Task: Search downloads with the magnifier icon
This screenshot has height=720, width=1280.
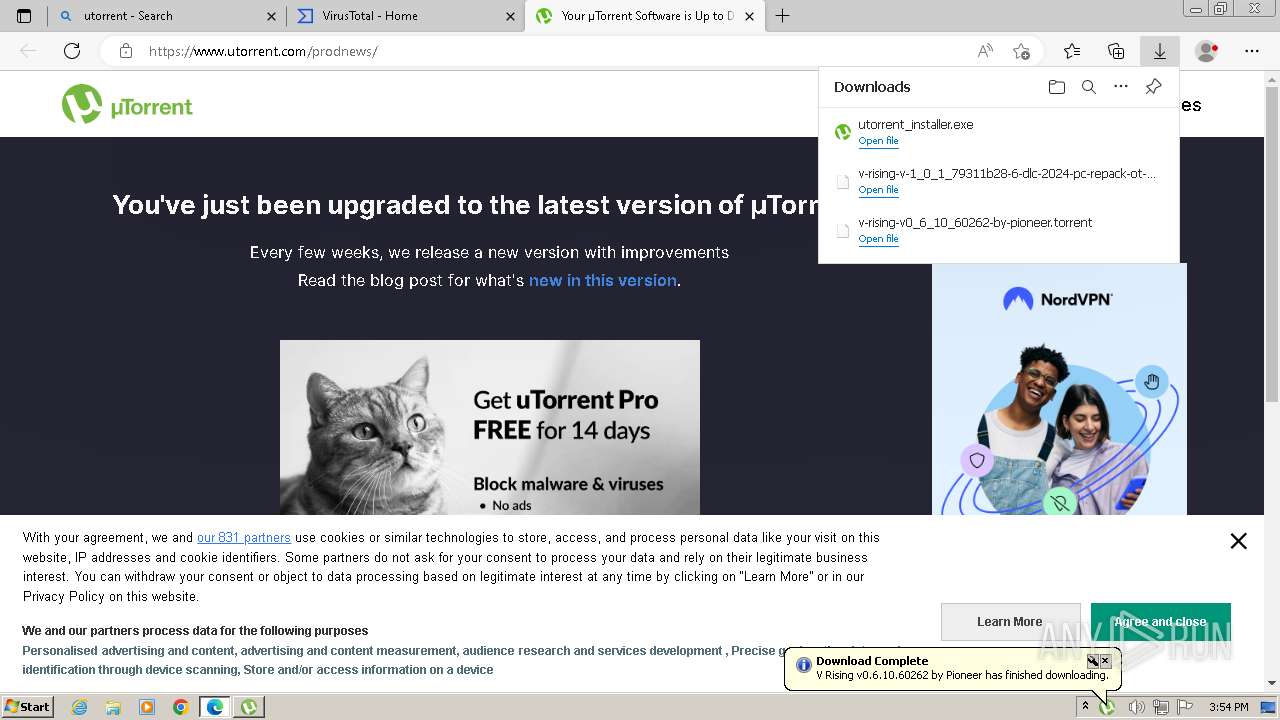Action: click(1089, 87)
